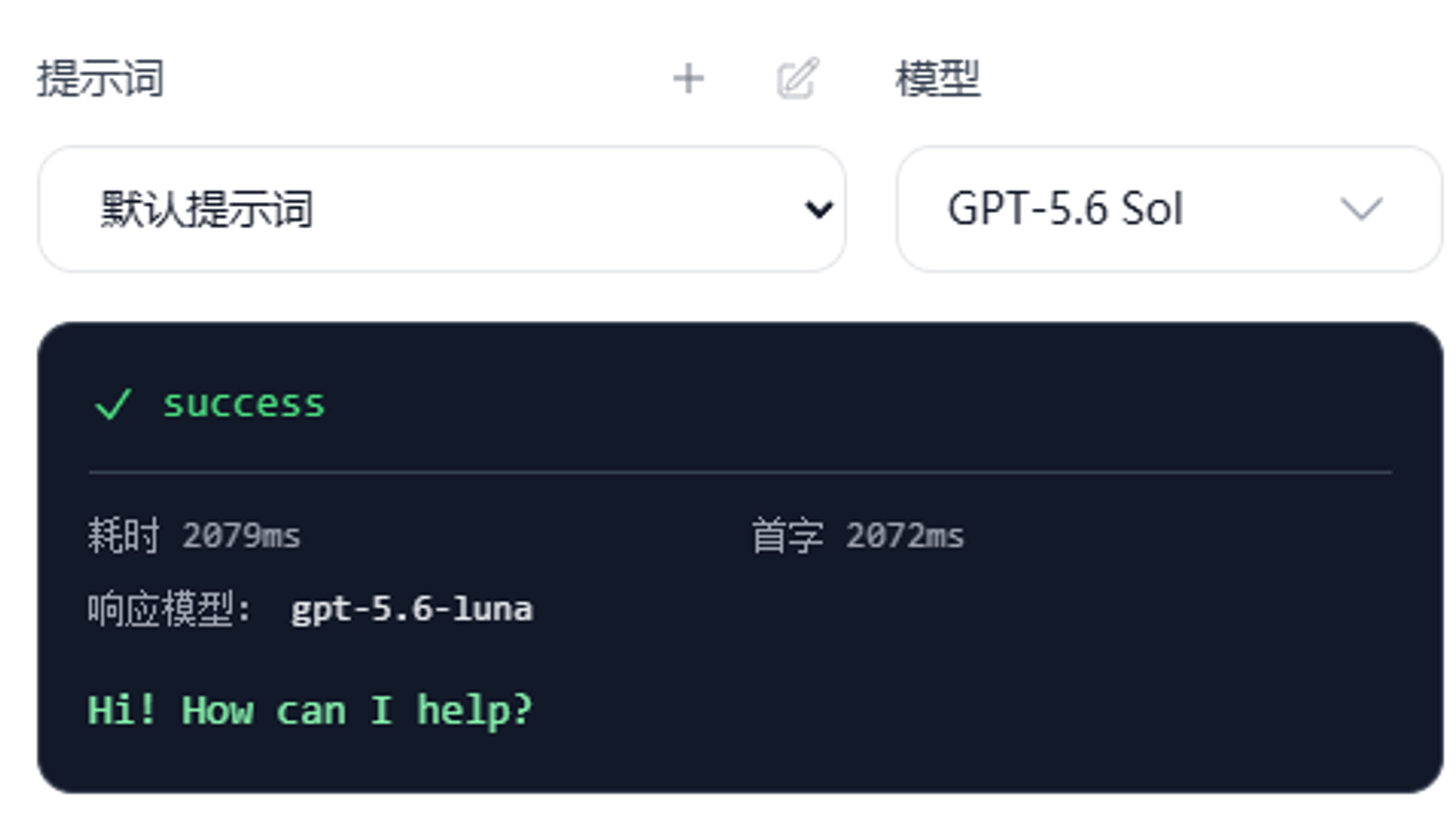
Task: Click the 2072ms first-token time value
Action: pyautogui.click(x=905, y=536)
